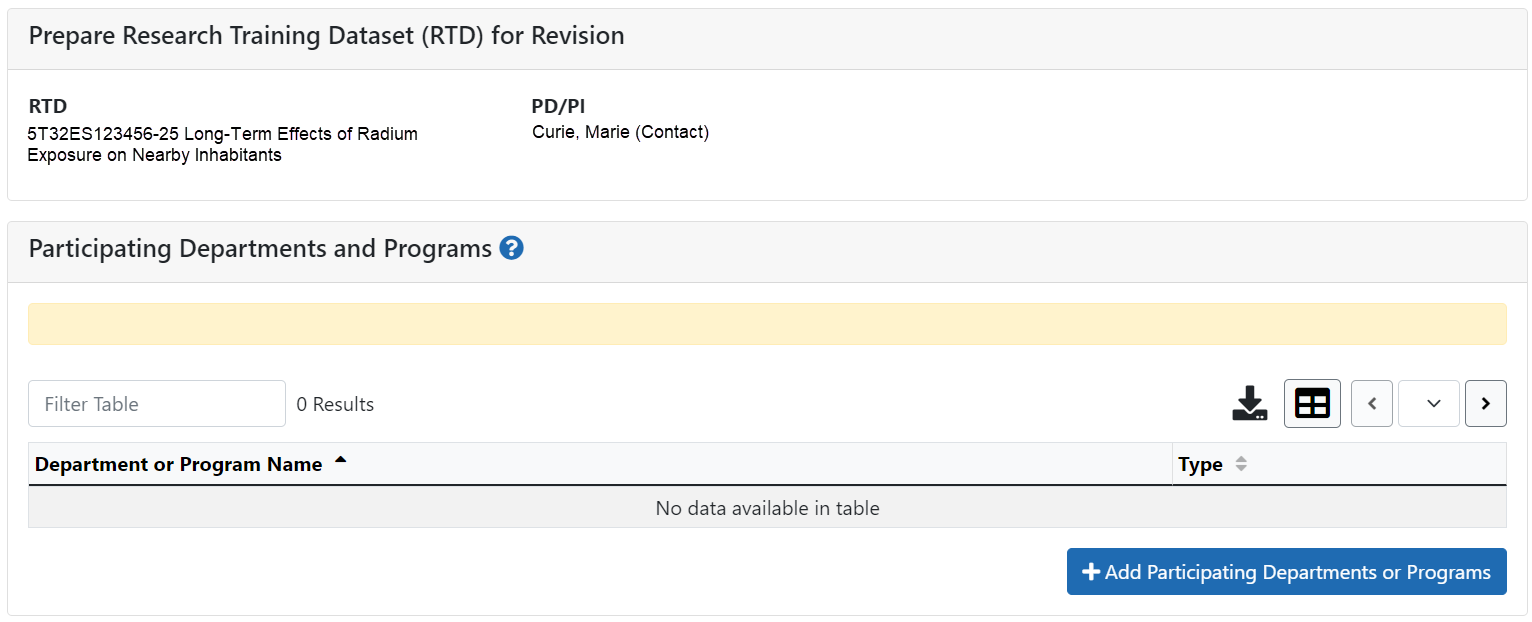1532x622 pixels.
Task: Click the empty yellow alert banner
Action: [x=767, y=324]
